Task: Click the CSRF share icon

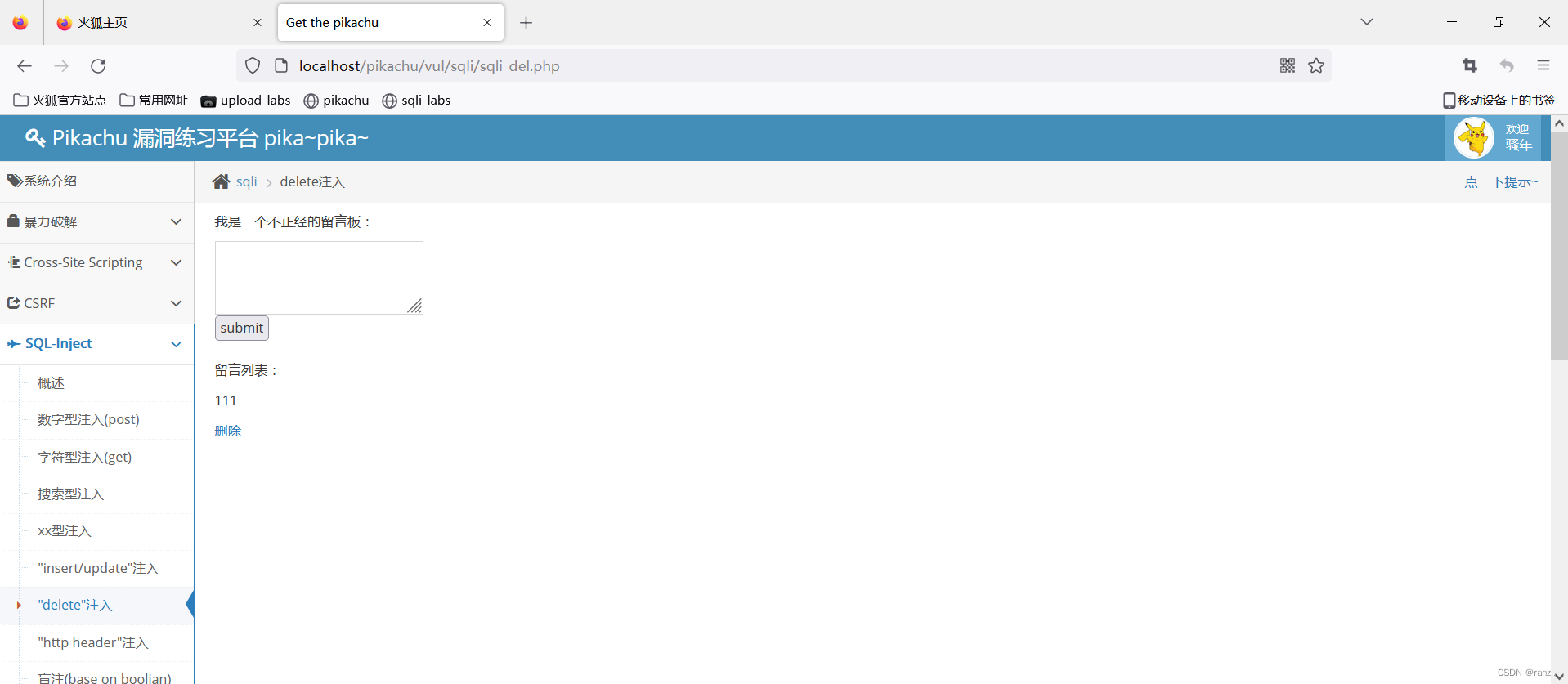Action: click(x=13, y=302)
